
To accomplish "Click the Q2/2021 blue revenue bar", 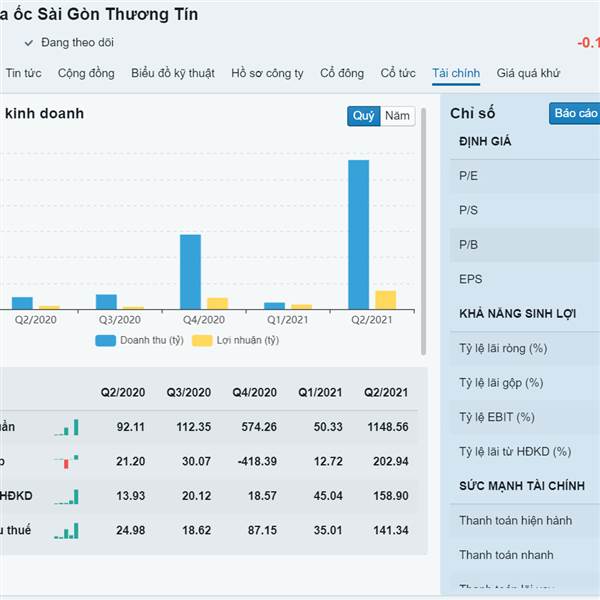I will 359,235.
